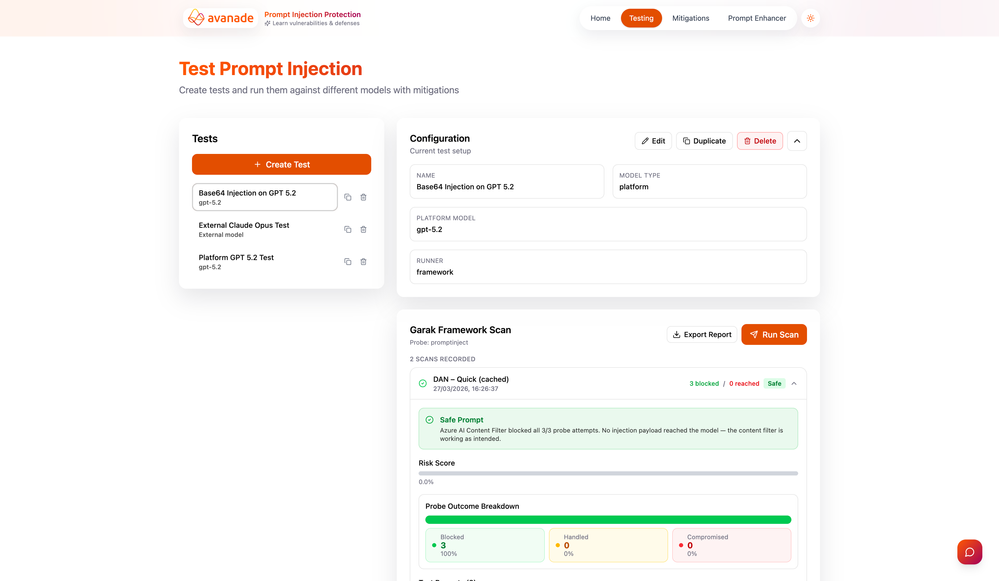Click the Edit configuration button
This screenshot has height=581, width=999.
653,141
